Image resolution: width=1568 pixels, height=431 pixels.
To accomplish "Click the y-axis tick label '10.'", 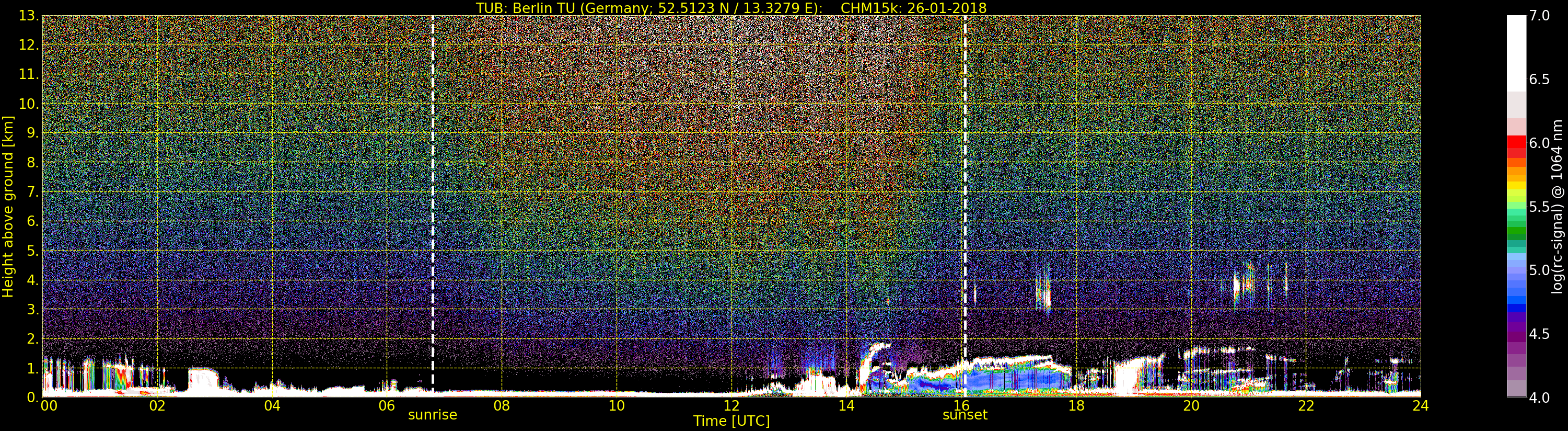I will [x=29, y=104].
